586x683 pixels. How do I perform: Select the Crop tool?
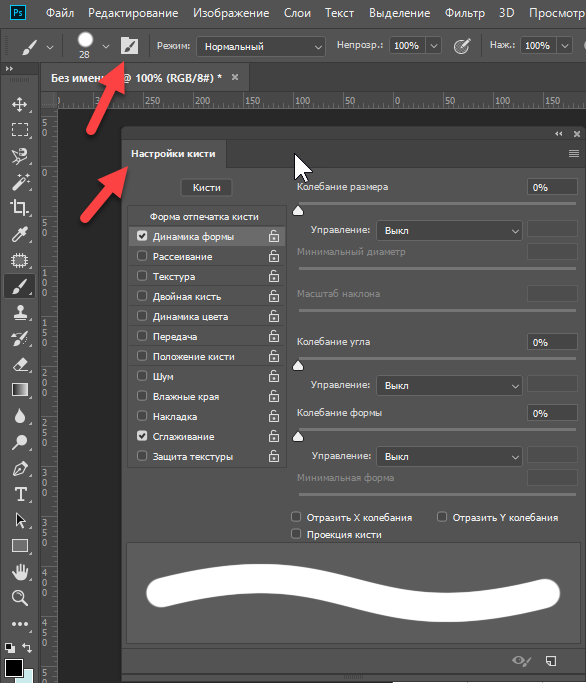20,208
